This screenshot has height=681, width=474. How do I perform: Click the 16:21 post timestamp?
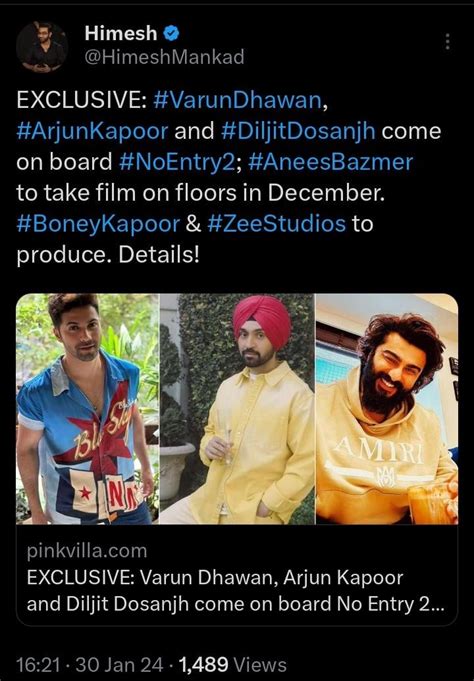coord(38,664)
